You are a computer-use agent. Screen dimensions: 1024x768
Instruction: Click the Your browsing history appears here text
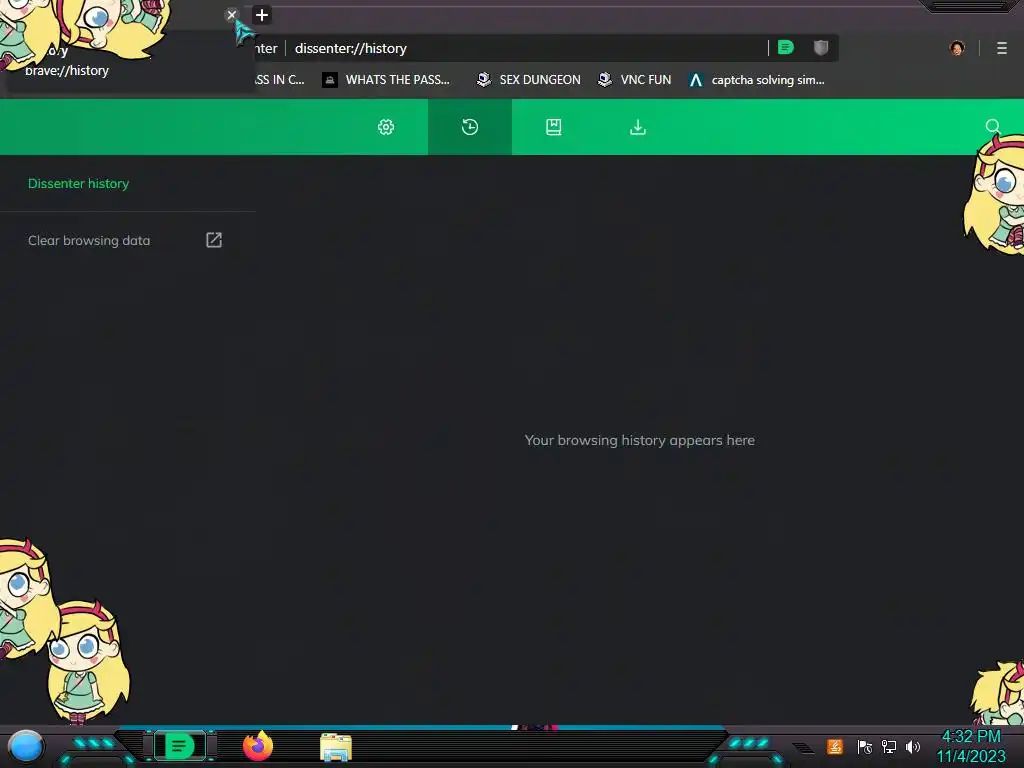[639, 440]
